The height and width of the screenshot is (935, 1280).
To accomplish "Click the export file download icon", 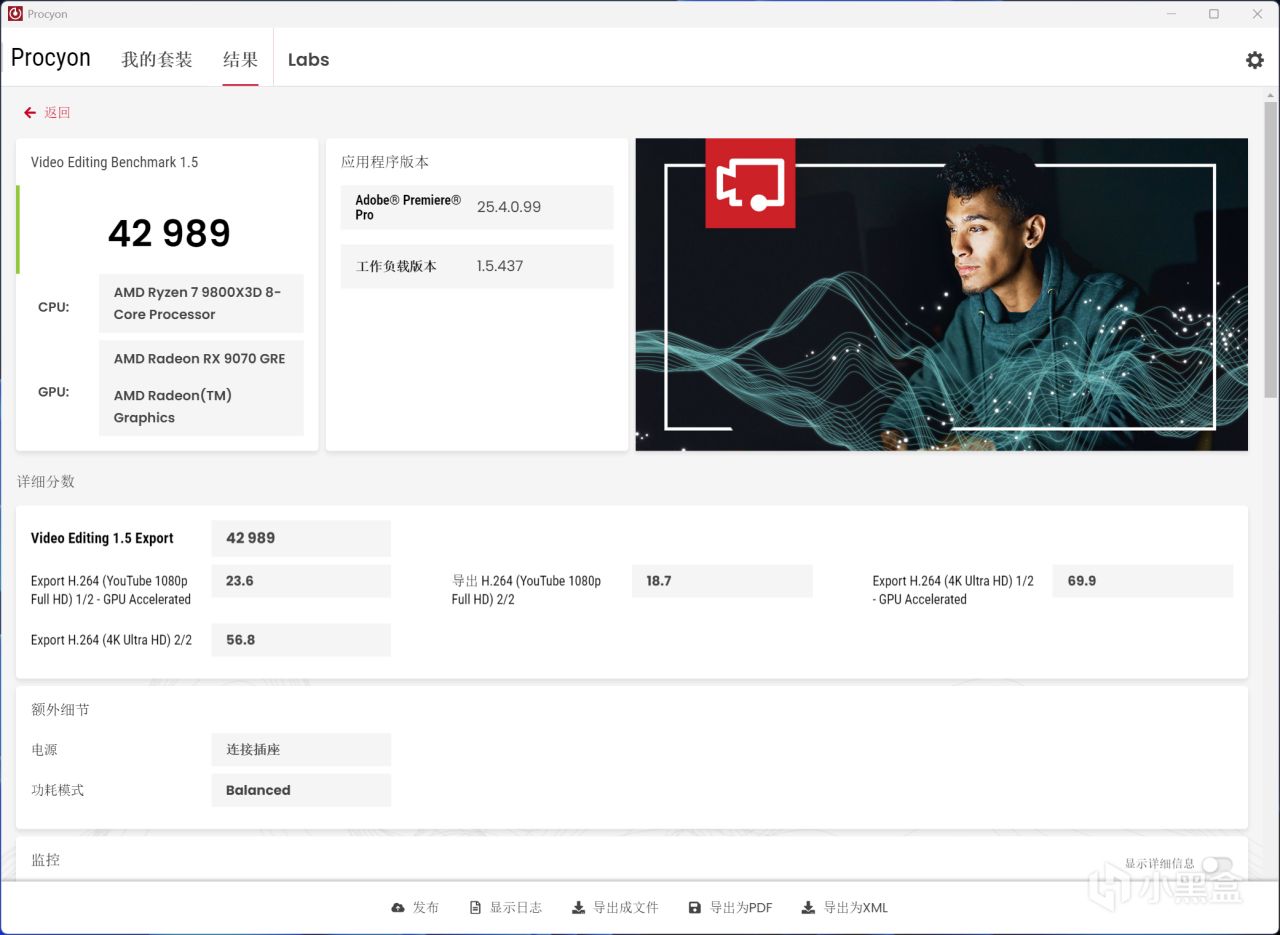I will coord(578,908).
